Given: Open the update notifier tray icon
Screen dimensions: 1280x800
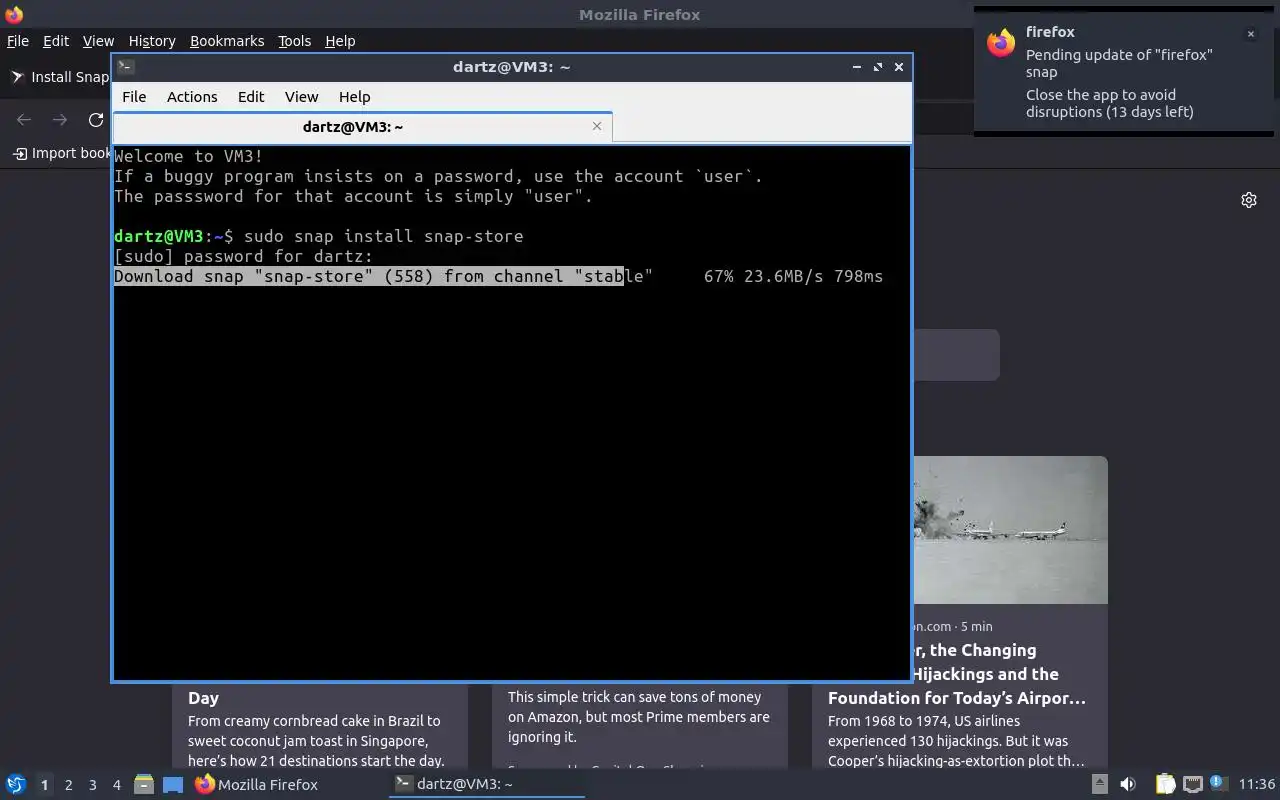Looking at the screenshot, I should [x=1217, y=783].
